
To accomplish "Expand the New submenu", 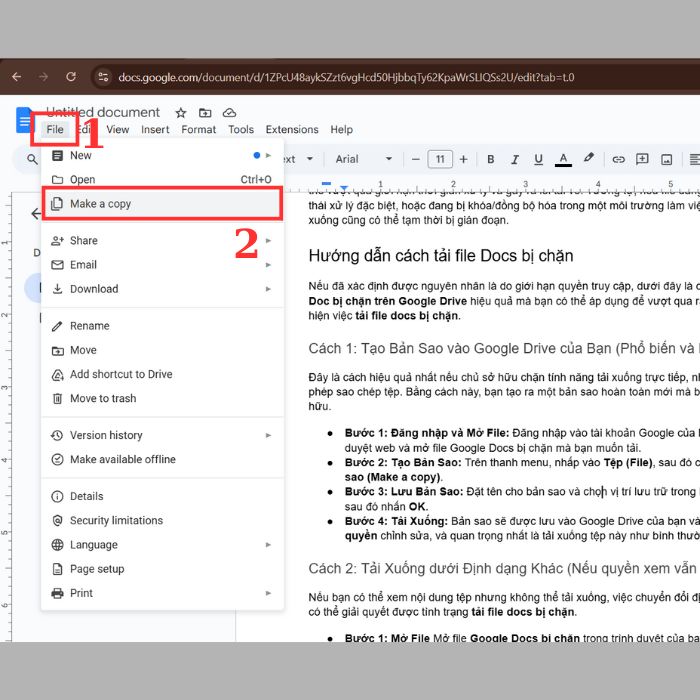I will point(162,155).
